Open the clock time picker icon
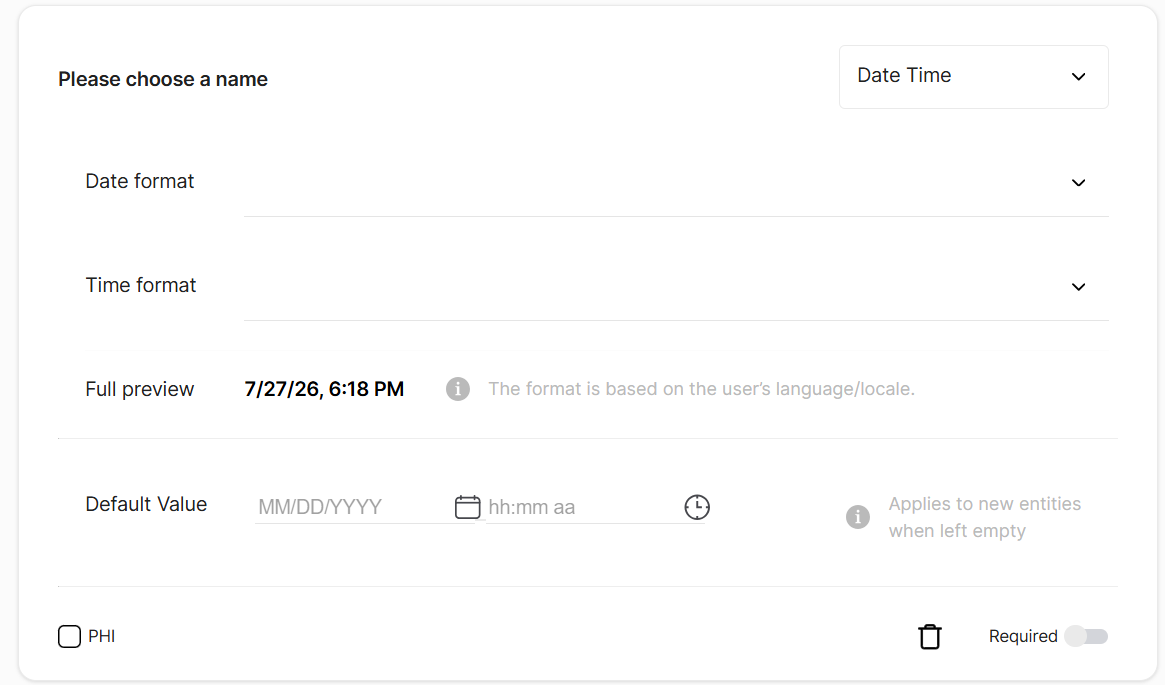Viewport: 1165px width, 685px height. pos(697,507)
